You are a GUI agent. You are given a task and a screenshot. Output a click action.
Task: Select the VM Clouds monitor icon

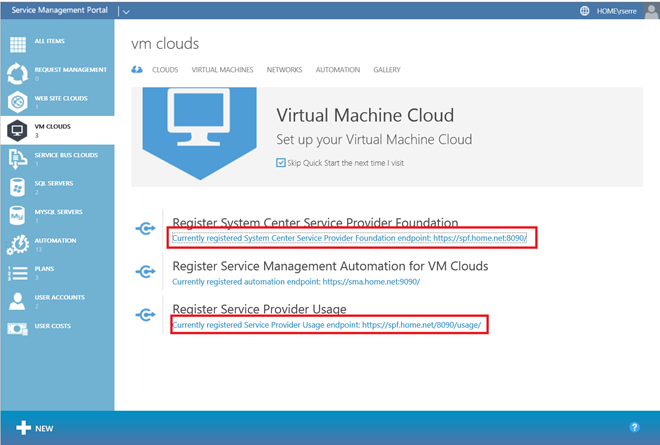pos(17,130)
